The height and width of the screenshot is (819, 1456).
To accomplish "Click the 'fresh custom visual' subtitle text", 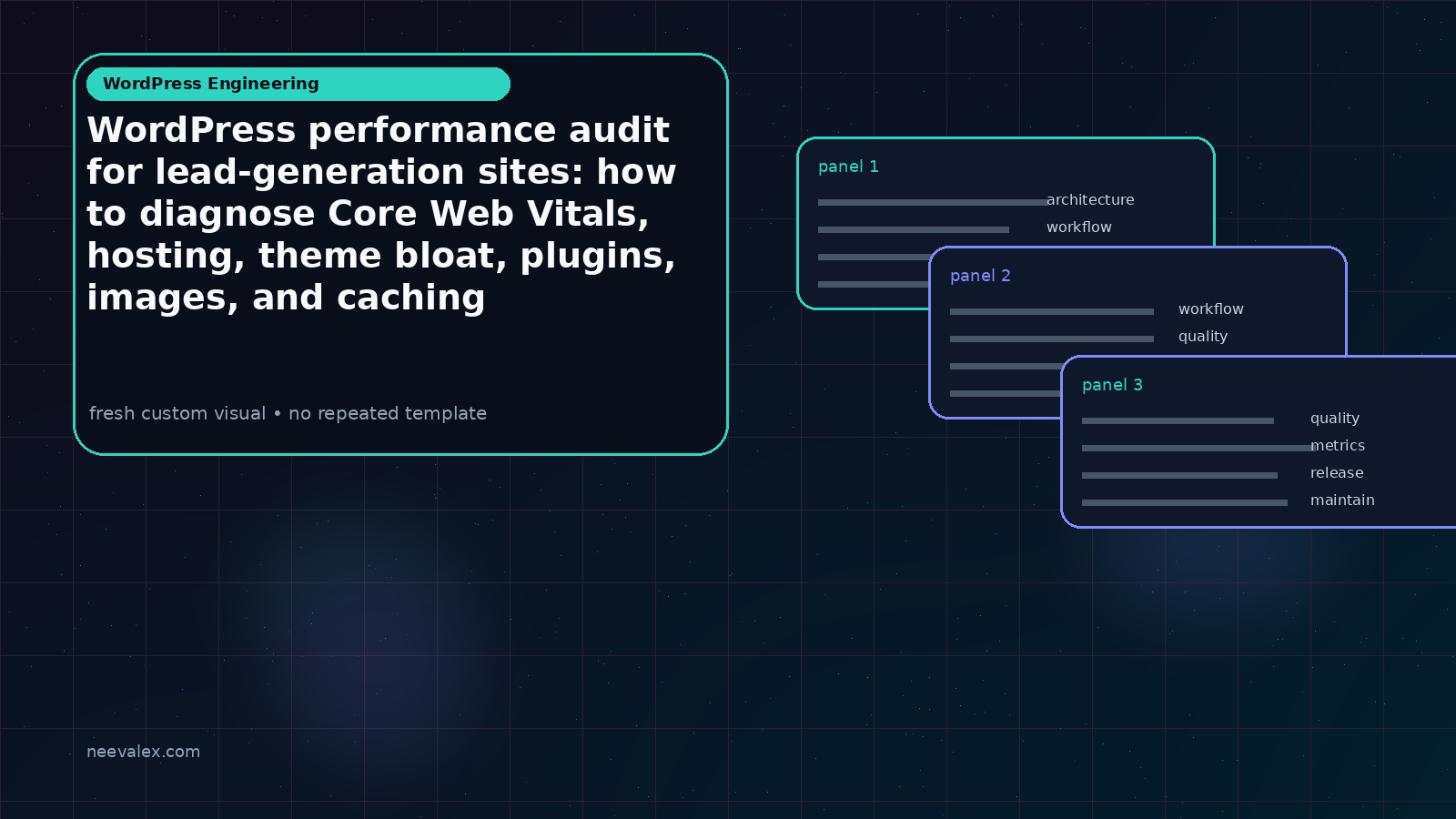I will (x=288, y=413).
